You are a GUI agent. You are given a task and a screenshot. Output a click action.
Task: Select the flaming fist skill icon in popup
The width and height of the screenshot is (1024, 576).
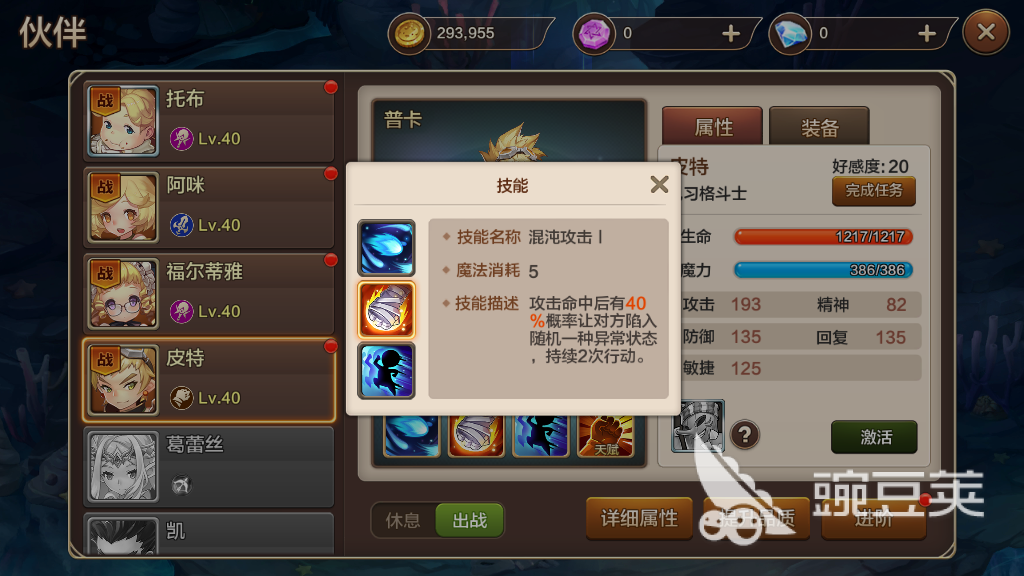click(386, 310)
